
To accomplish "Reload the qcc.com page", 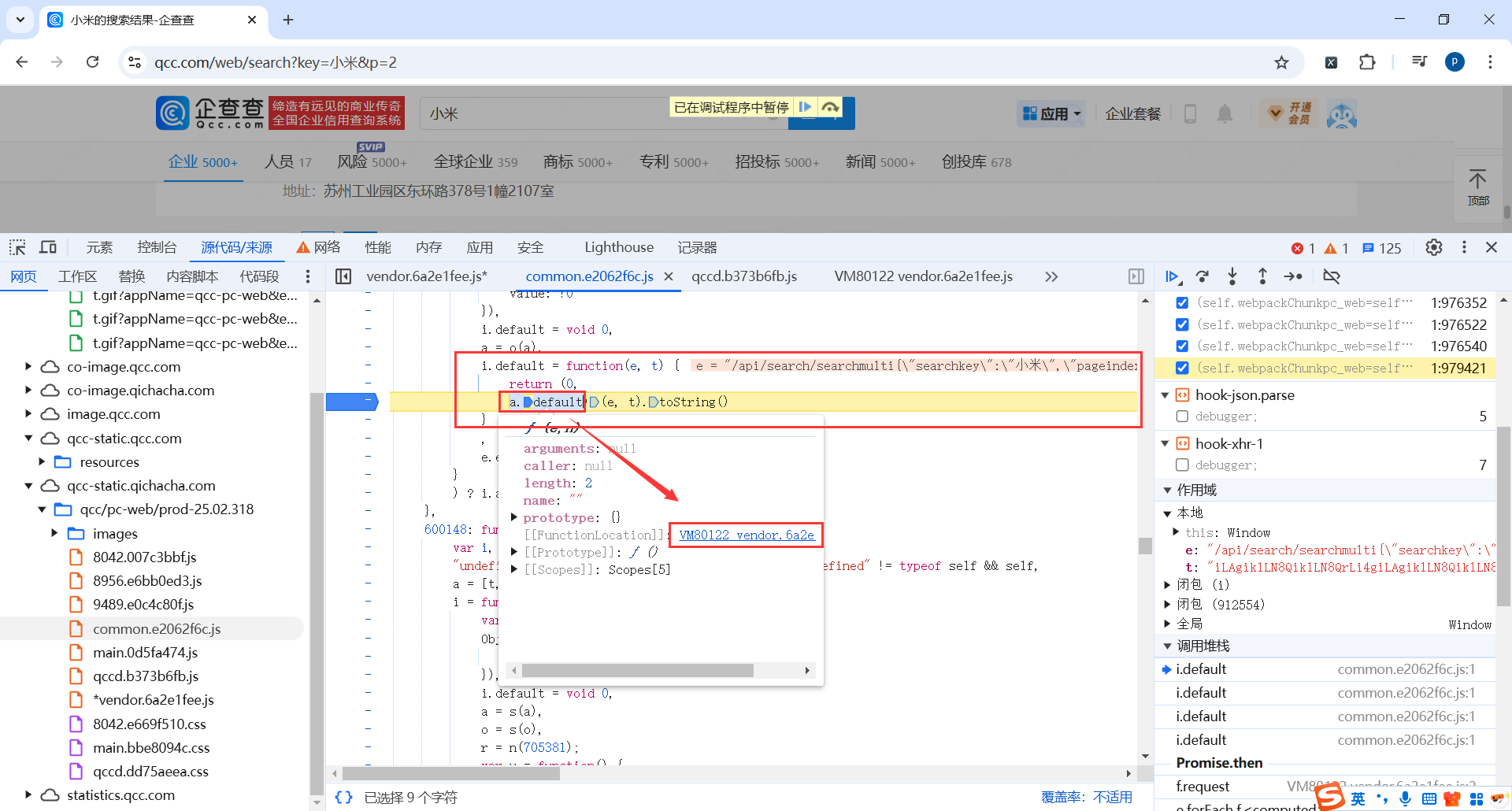I will tap(93, 62).
